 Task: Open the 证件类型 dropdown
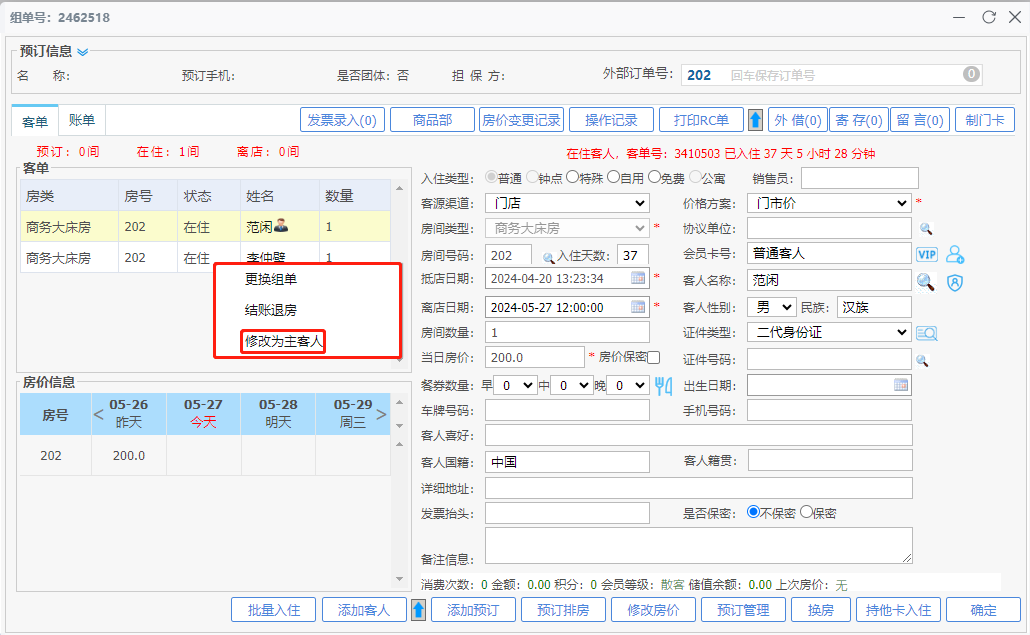[829, 332]
